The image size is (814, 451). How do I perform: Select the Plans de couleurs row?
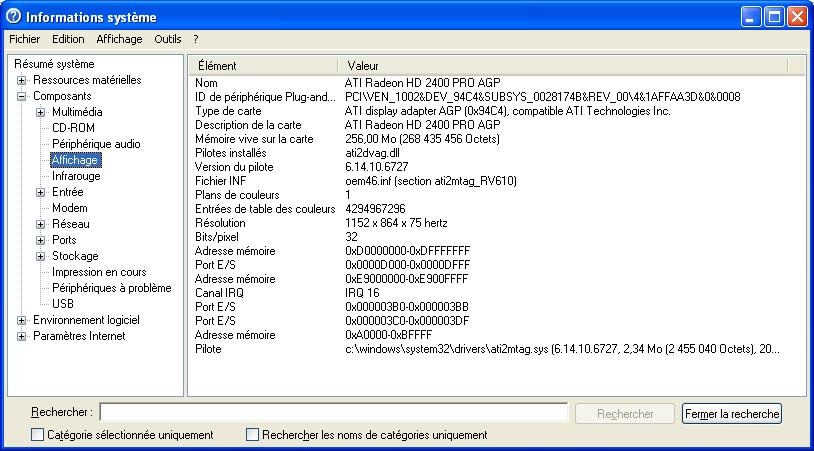tap(497, 195)
